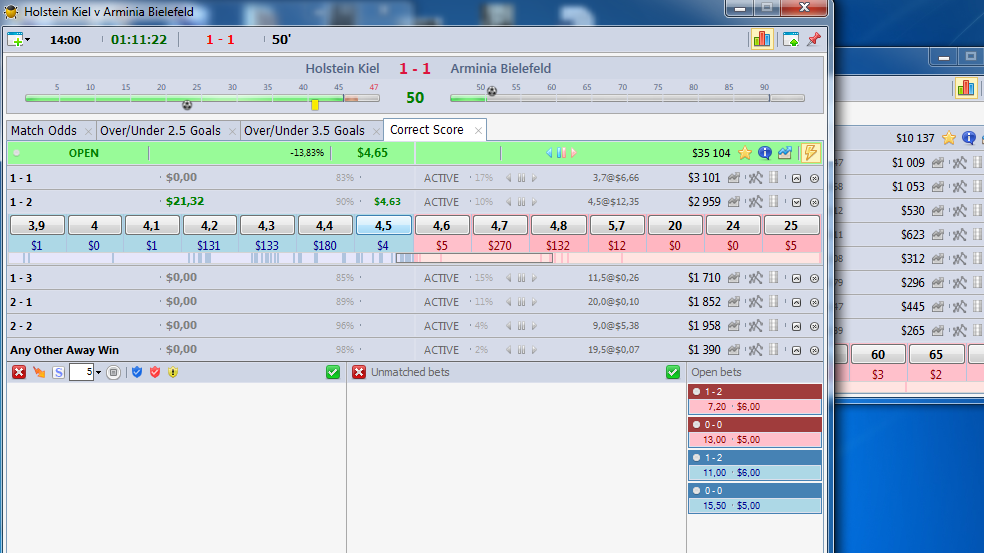
Task: Expand the 2 - 2 selection row
Action: 796,326
